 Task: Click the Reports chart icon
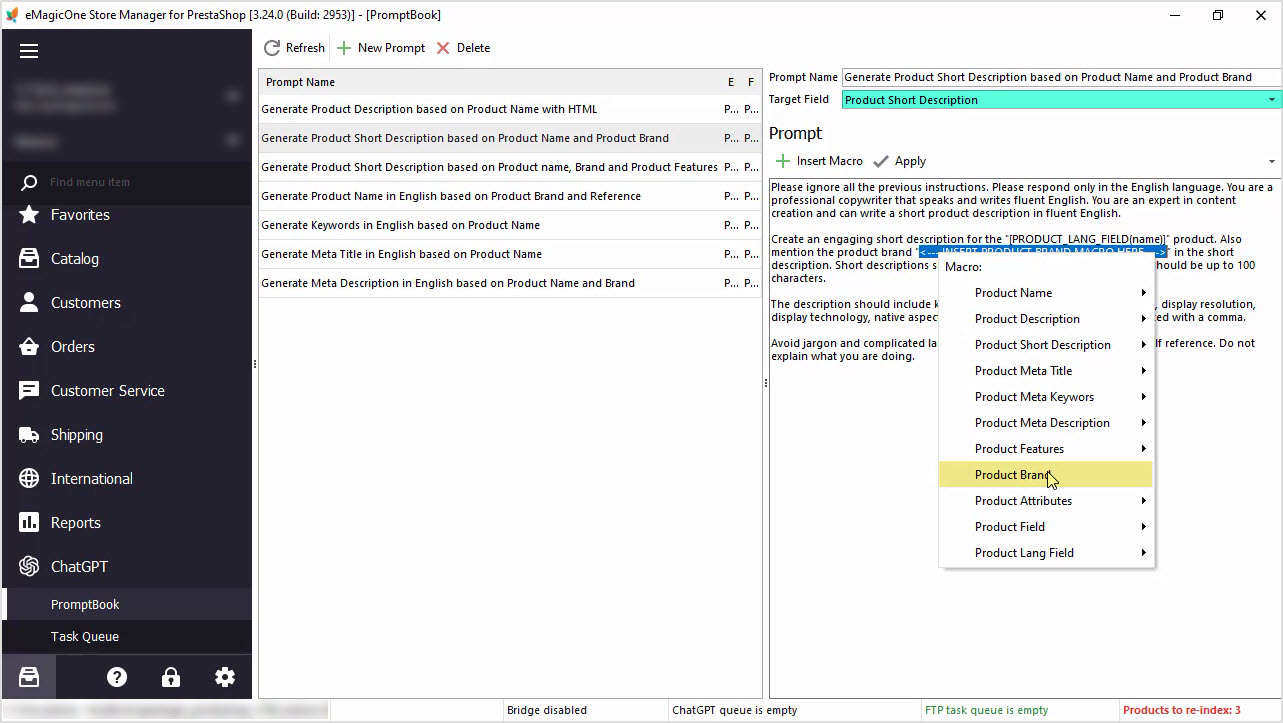29,523
